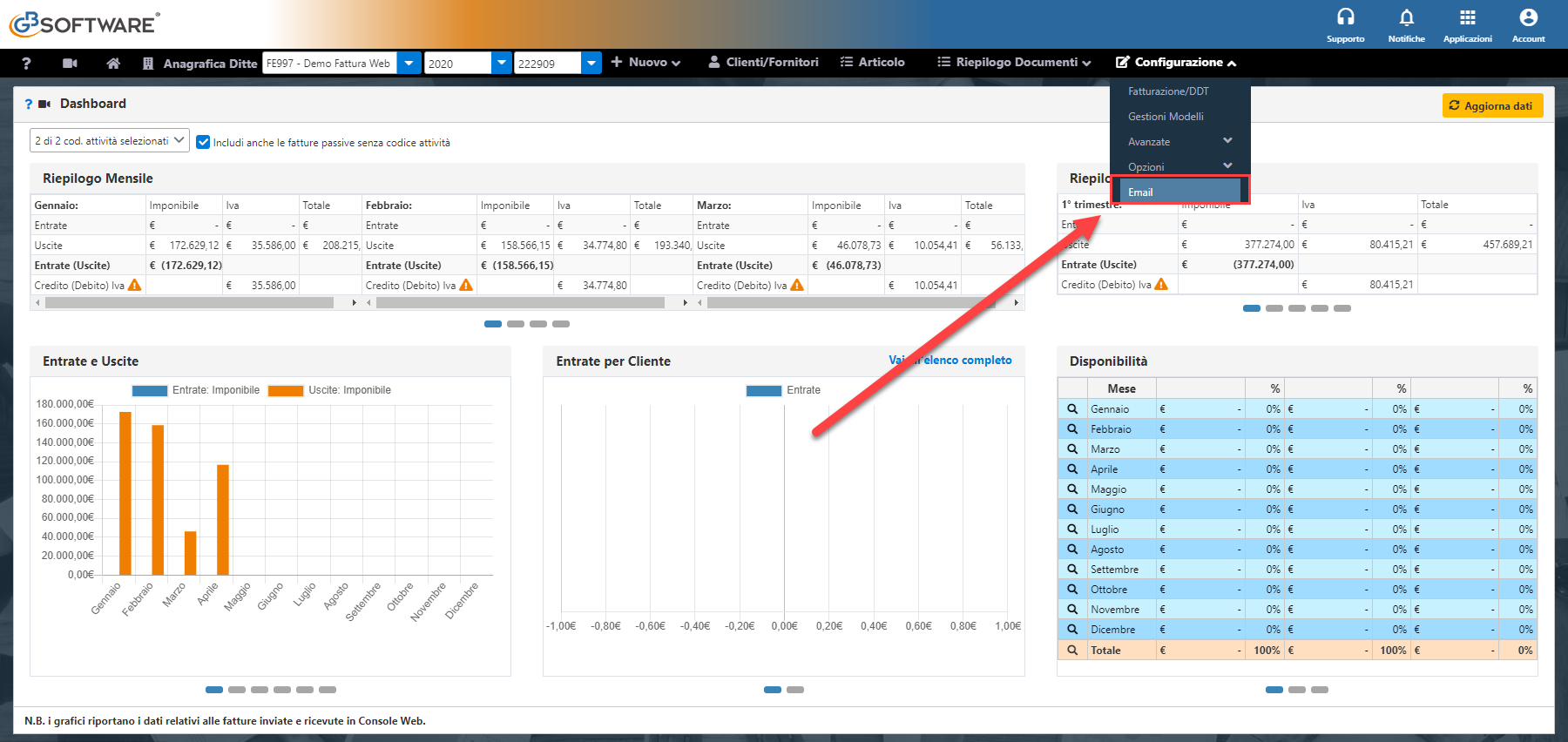
Task: Toggle Entrate: Imponibile legend series
Action: coord(196,390)
